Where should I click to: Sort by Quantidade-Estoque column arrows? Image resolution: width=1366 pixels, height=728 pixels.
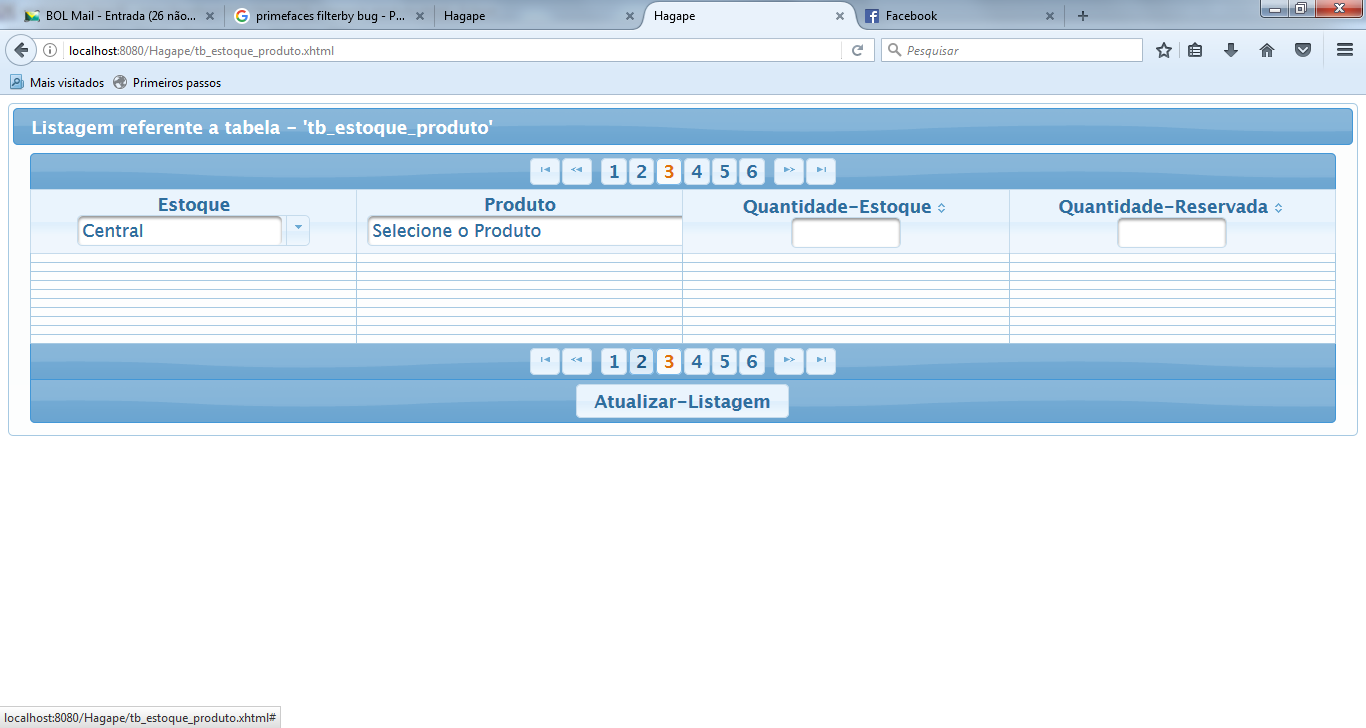coord(942,208)
